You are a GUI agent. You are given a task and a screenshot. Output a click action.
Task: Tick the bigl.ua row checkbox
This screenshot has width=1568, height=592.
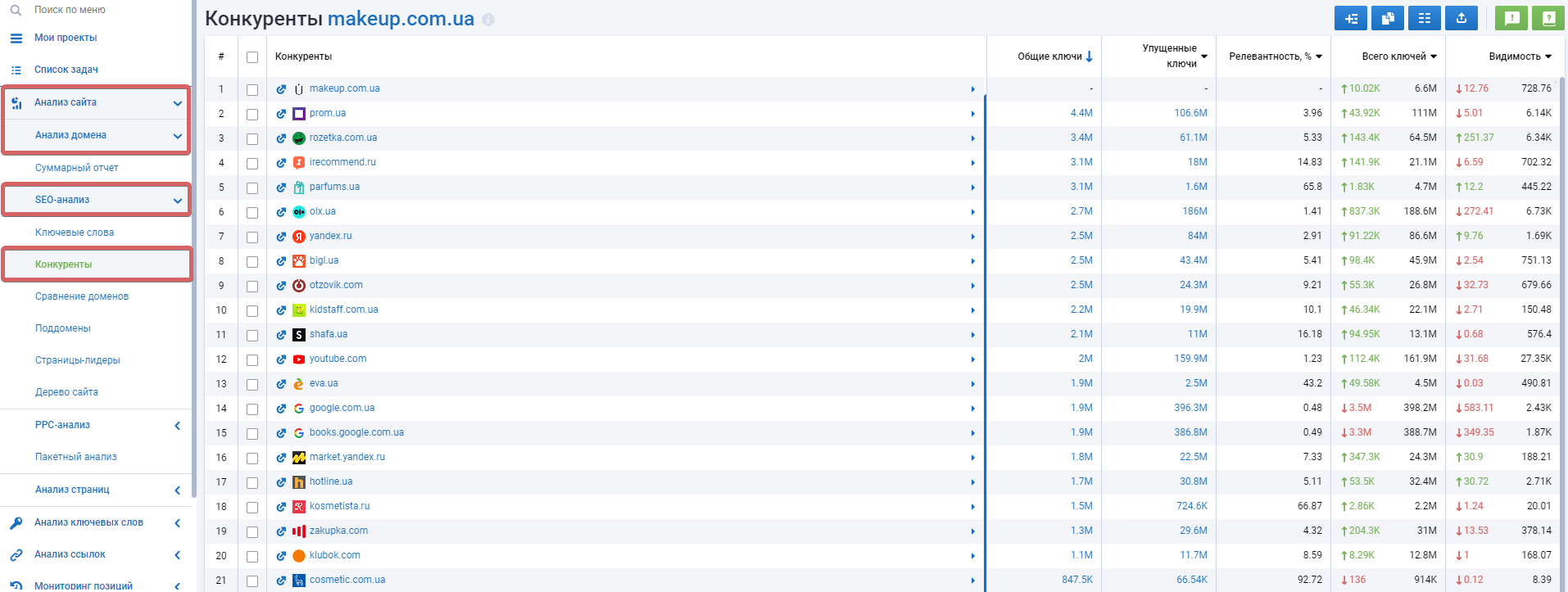(252, 262)
